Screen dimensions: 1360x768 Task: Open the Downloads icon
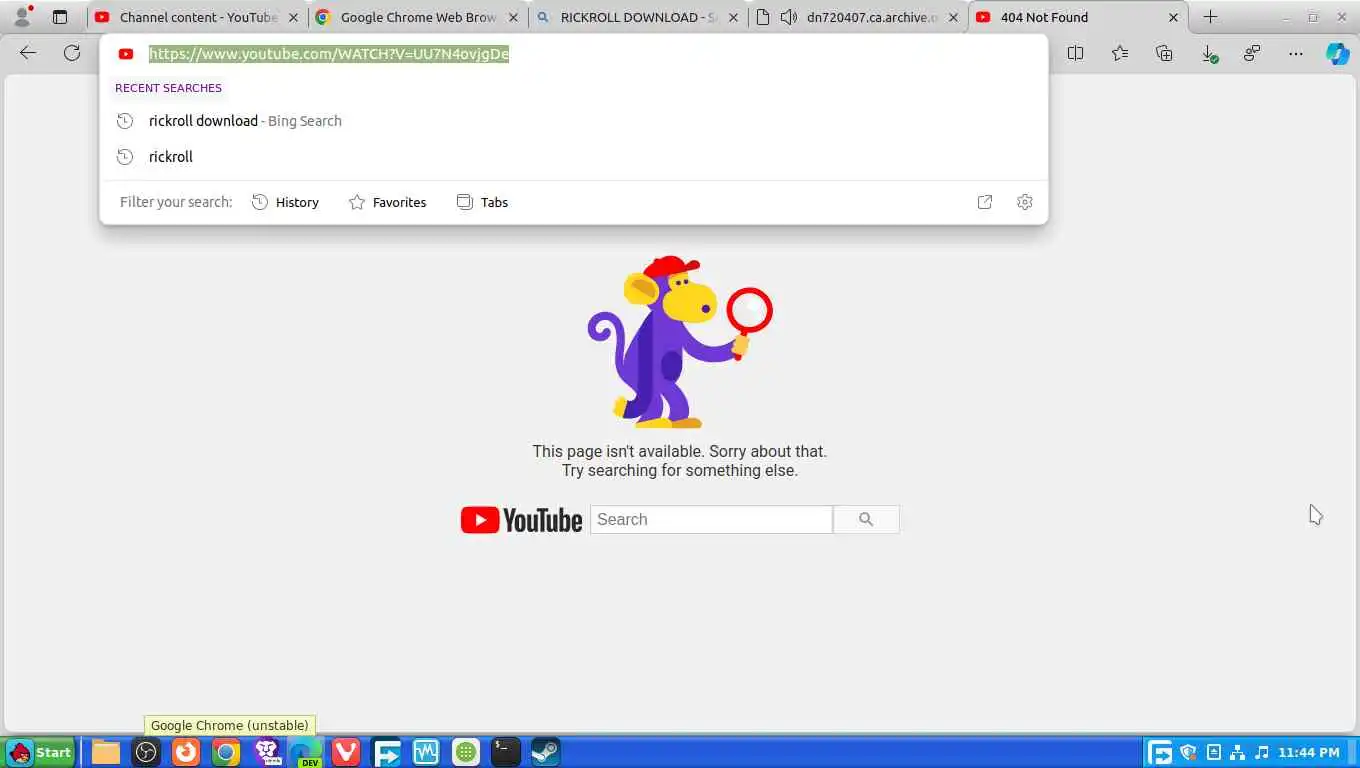point(1208,53)
